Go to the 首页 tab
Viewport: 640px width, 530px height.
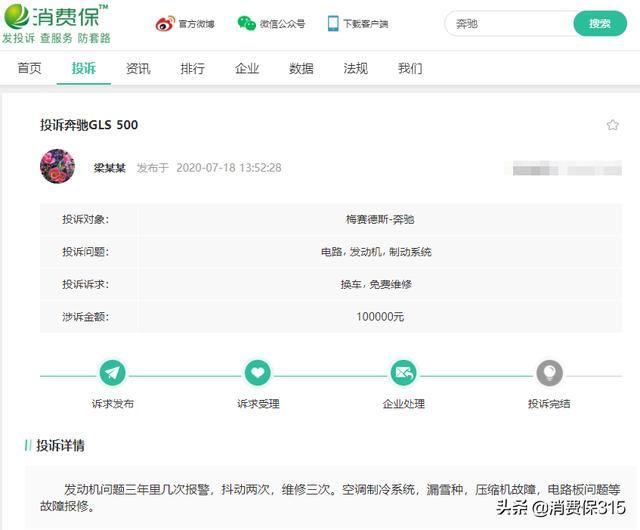(x=29, y=68)
